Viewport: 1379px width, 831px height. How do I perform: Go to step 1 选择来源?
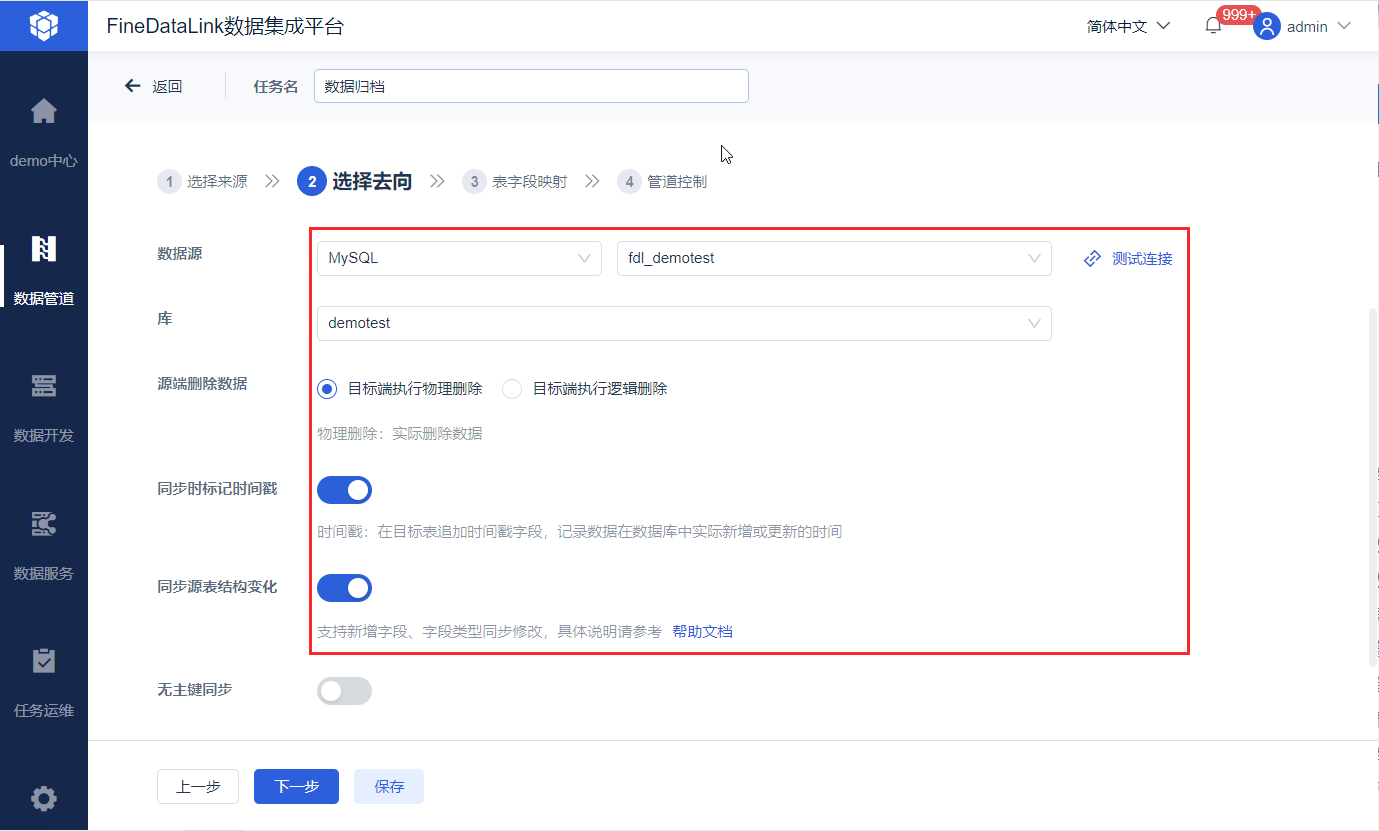203,182
